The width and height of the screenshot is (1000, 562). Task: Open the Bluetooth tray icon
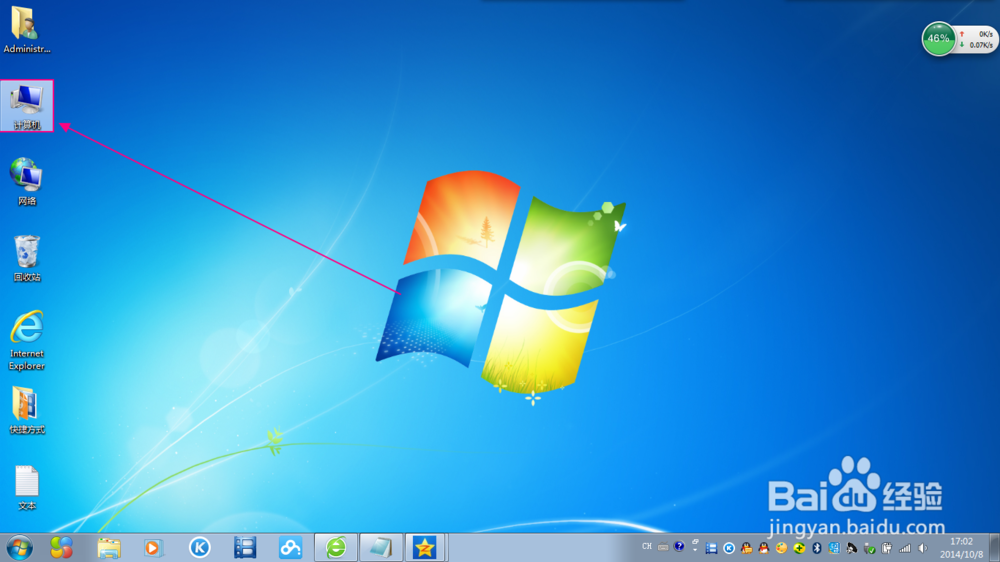coord(816,548)
